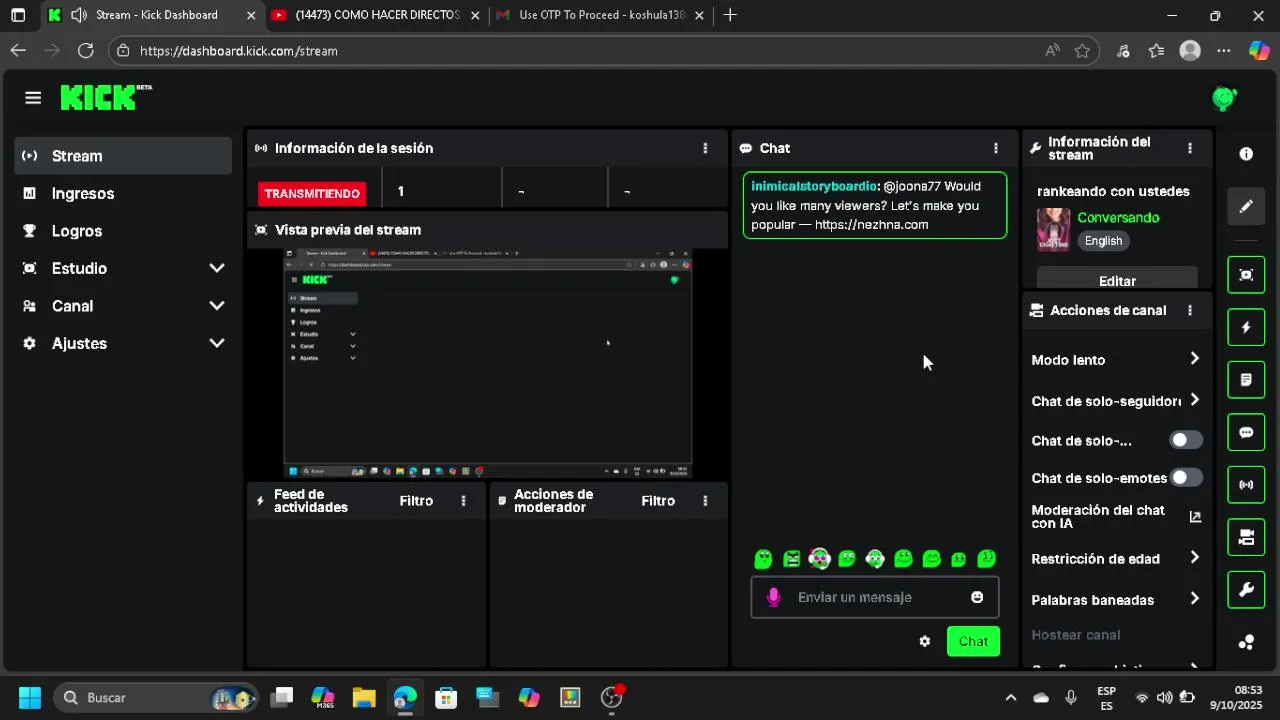Click the TRANSMITIENDO live status badge

click(312, 194)
